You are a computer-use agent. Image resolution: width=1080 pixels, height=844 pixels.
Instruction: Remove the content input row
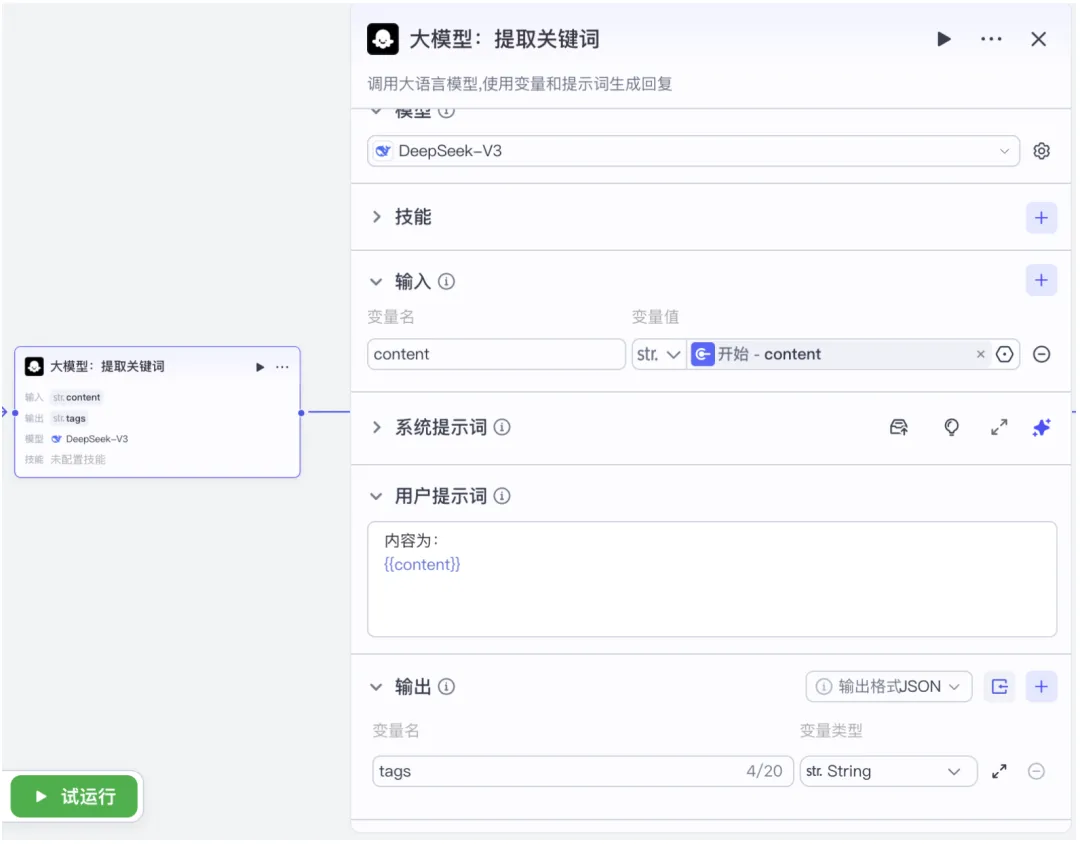[x=1041, y=354]
